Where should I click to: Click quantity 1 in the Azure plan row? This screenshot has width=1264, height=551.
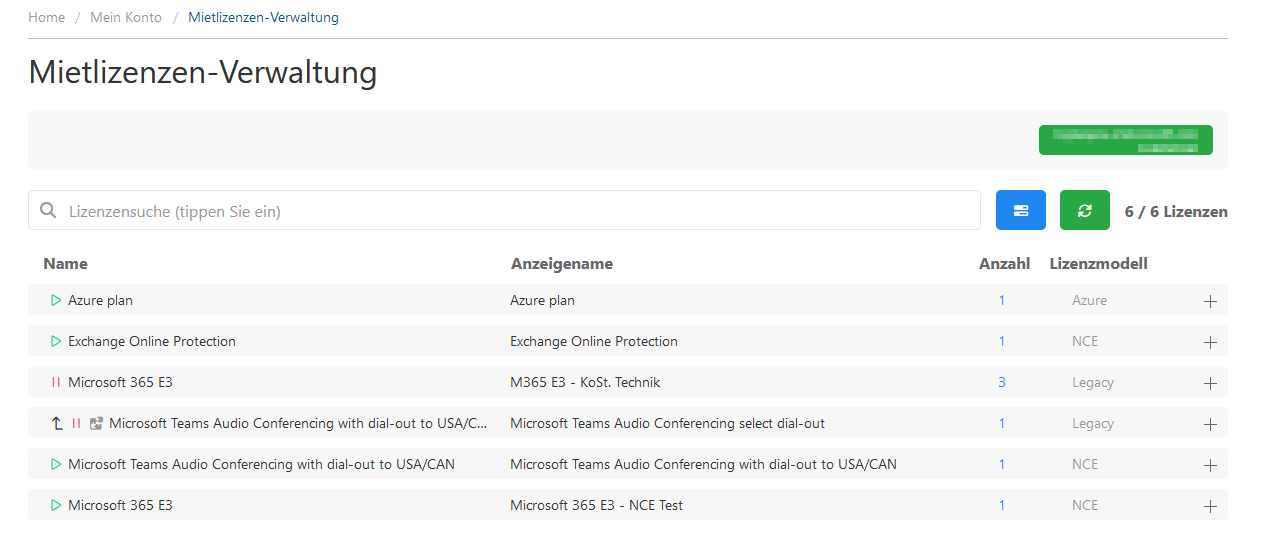pyautogui.click(x=1002, y=300)
